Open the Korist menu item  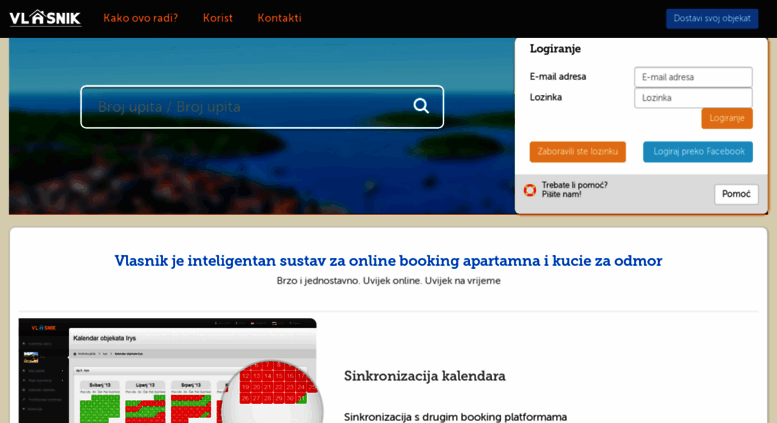coord(218,18)
